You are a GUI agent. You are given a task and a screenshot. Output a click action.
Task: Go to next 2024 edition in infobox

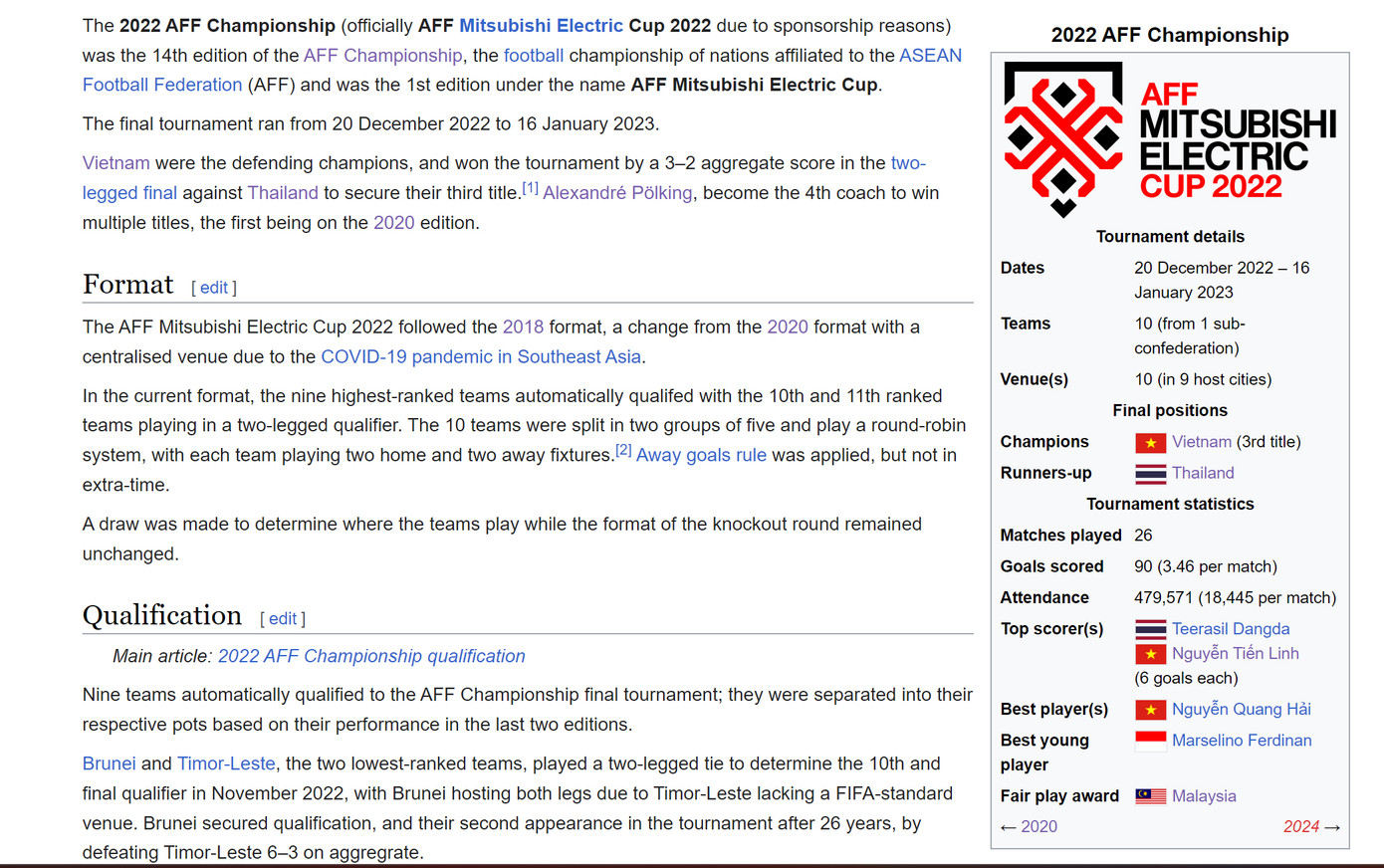[1300, 826]
